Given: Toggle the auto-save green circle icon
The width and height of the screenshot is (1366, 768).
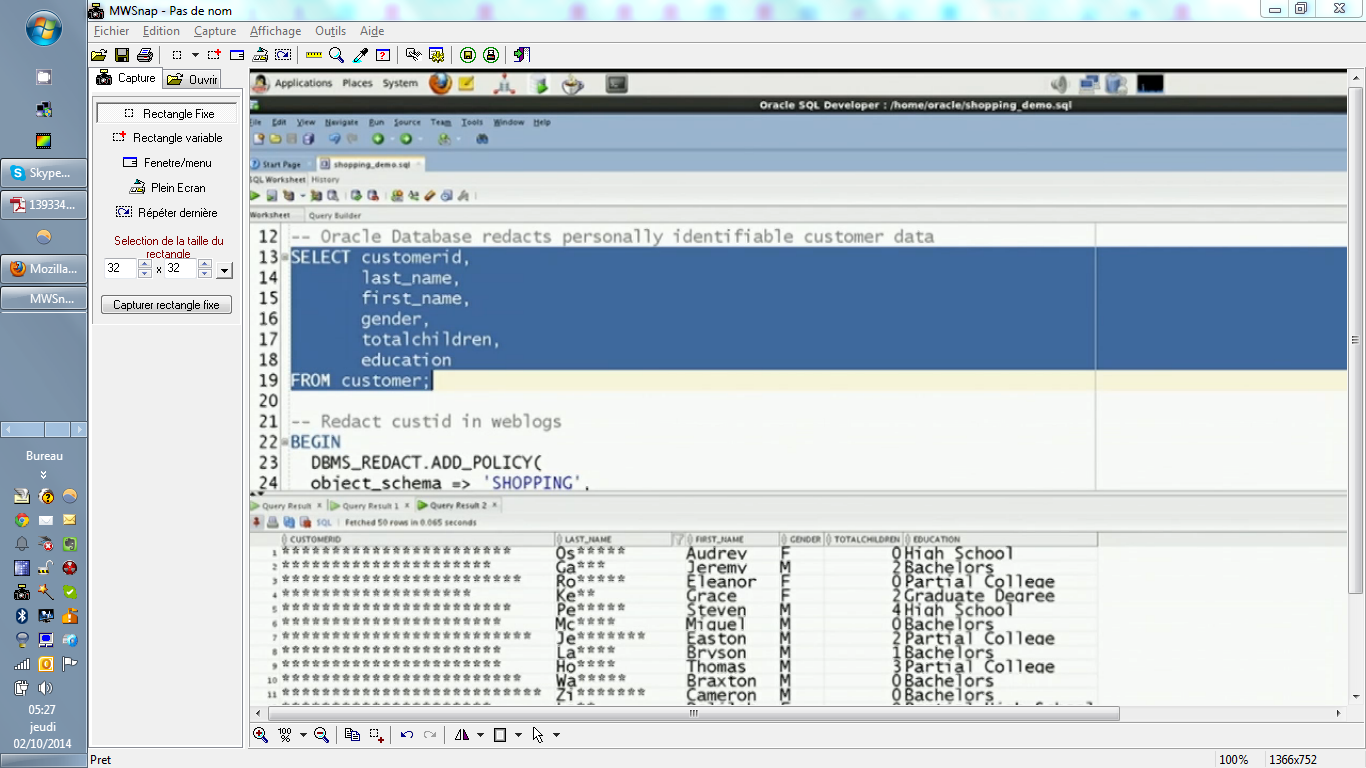Looking at the screenshot, I should (x=468, y=55).
